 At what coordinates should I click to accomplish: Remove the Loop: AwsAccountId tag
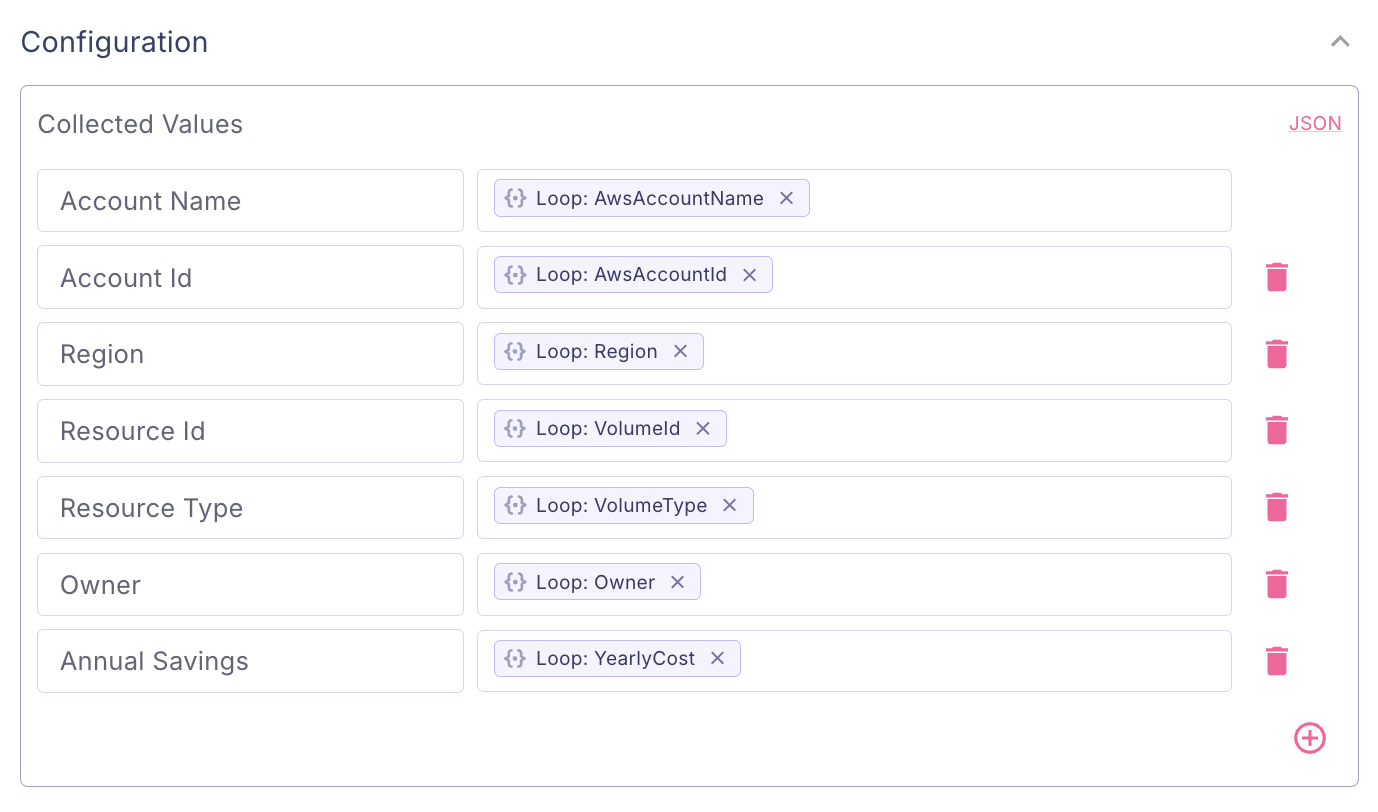pyautogui.click(x=749, y=275)
